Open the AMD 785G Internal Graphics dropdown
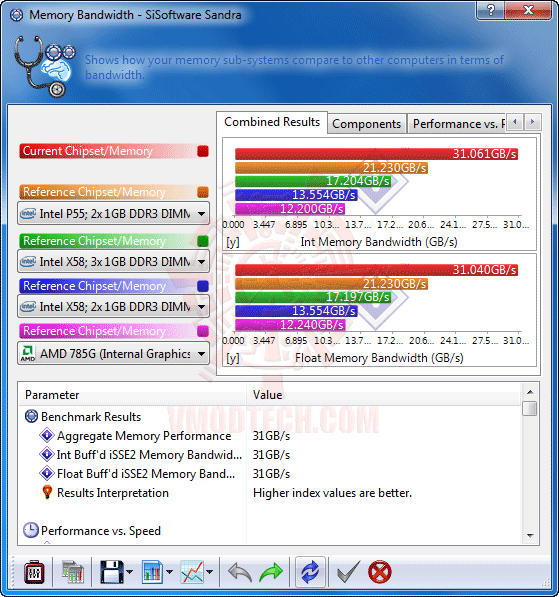This screenshot has height=597, width=559. tap(113, 354)
